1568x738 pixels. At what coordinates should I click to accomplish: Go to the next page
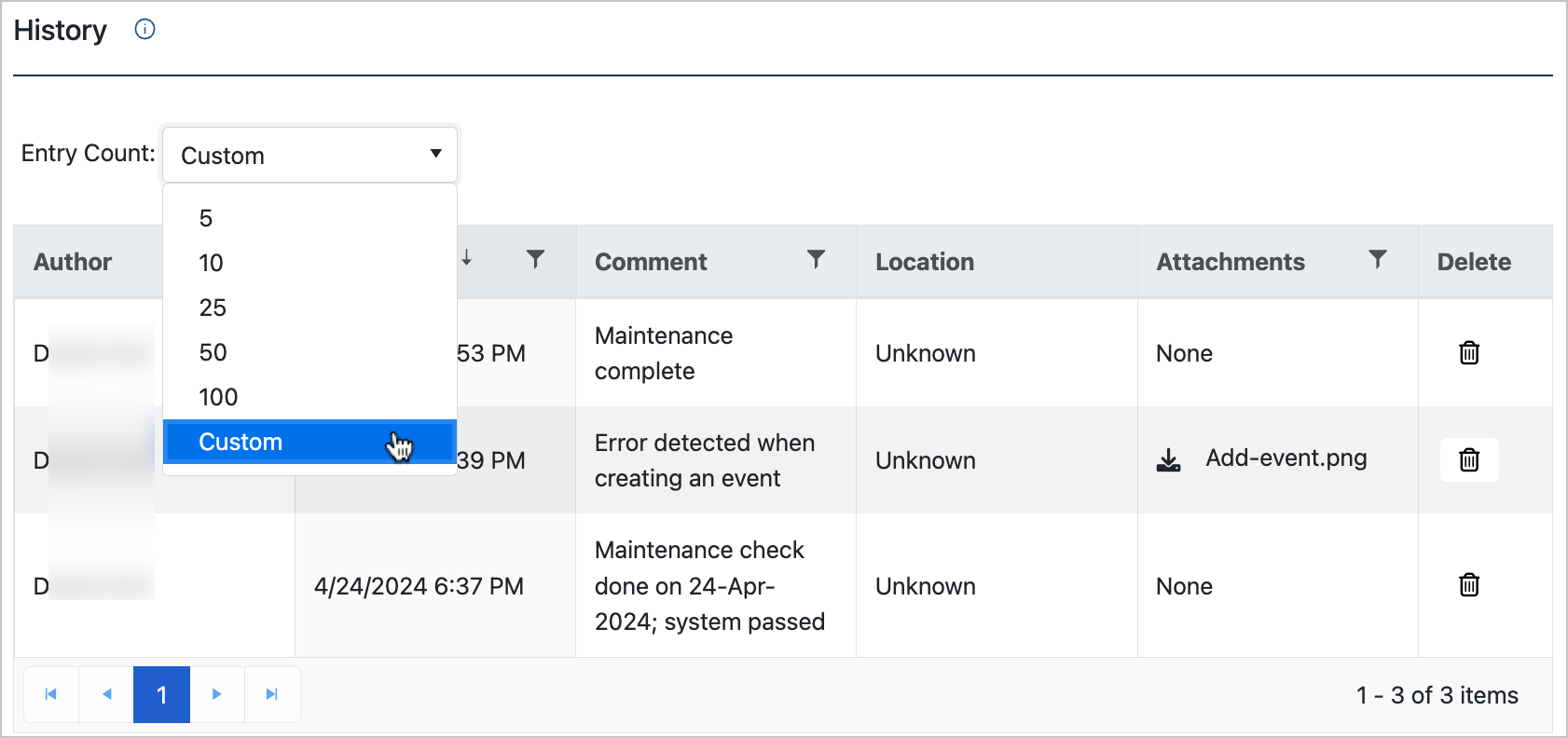coord(216,694)
